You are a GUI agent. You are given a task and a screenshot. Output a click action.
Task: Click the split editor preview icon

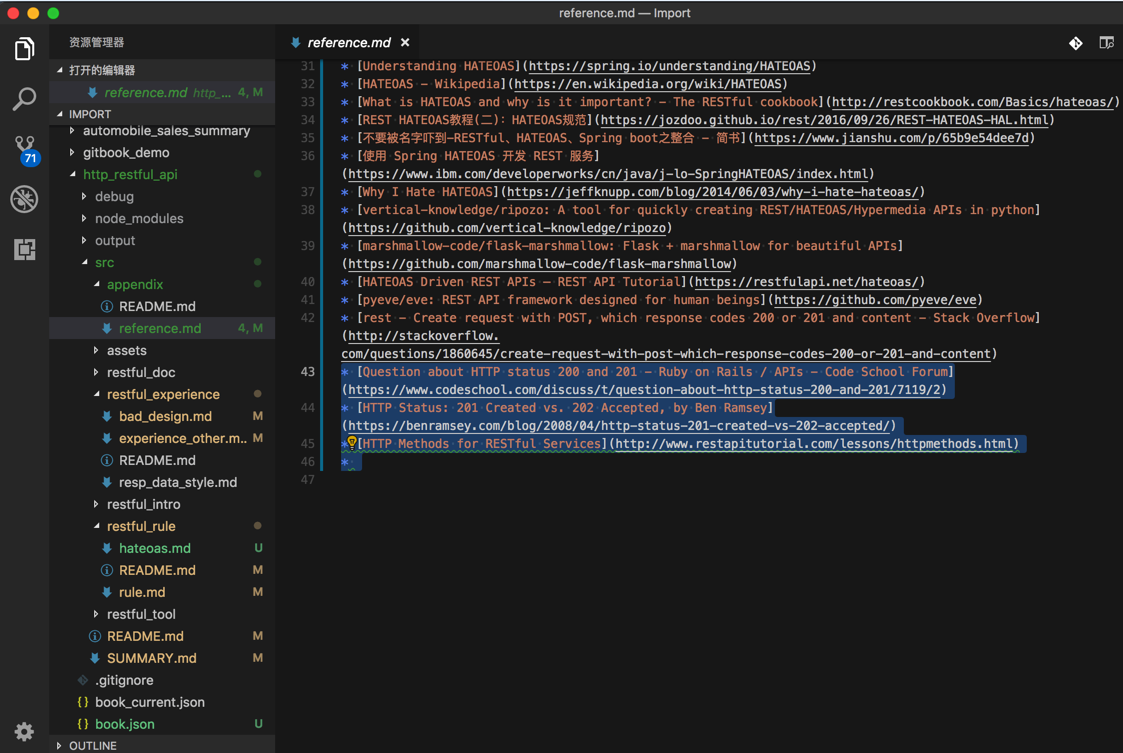pyautogui.click(x=1106, y=43)
